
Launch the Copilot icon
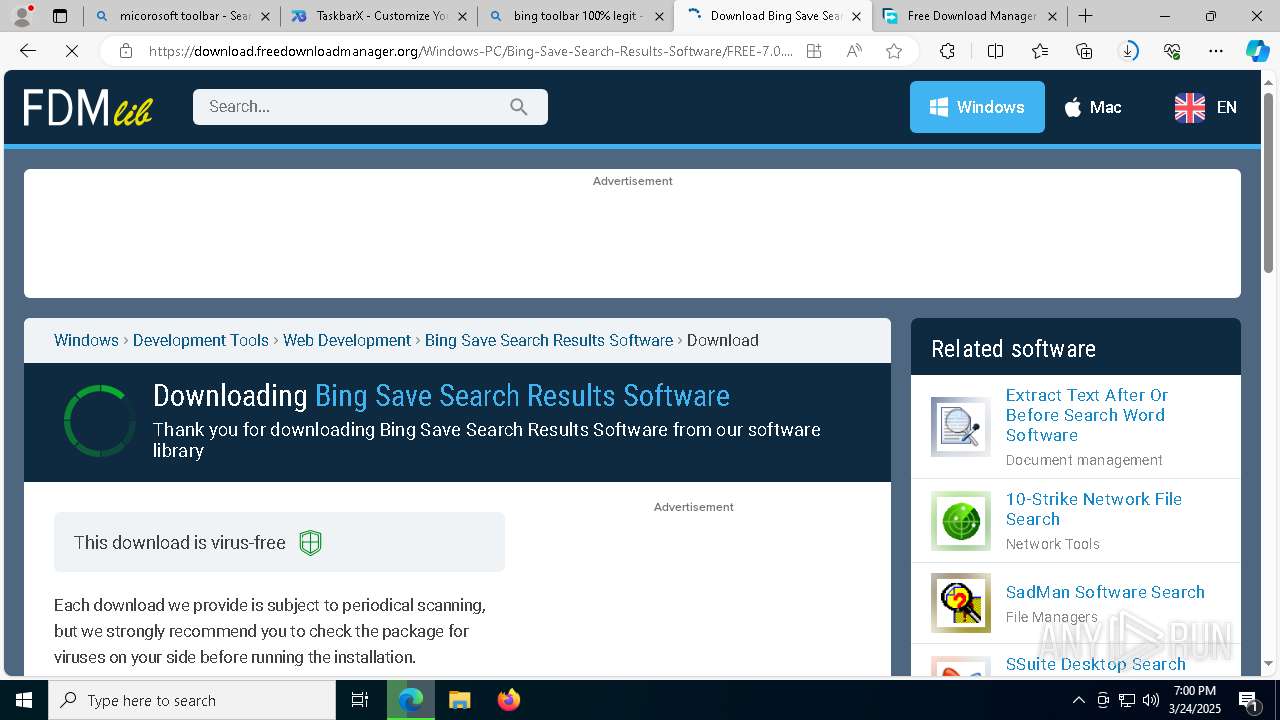[x=1257, y=51]
